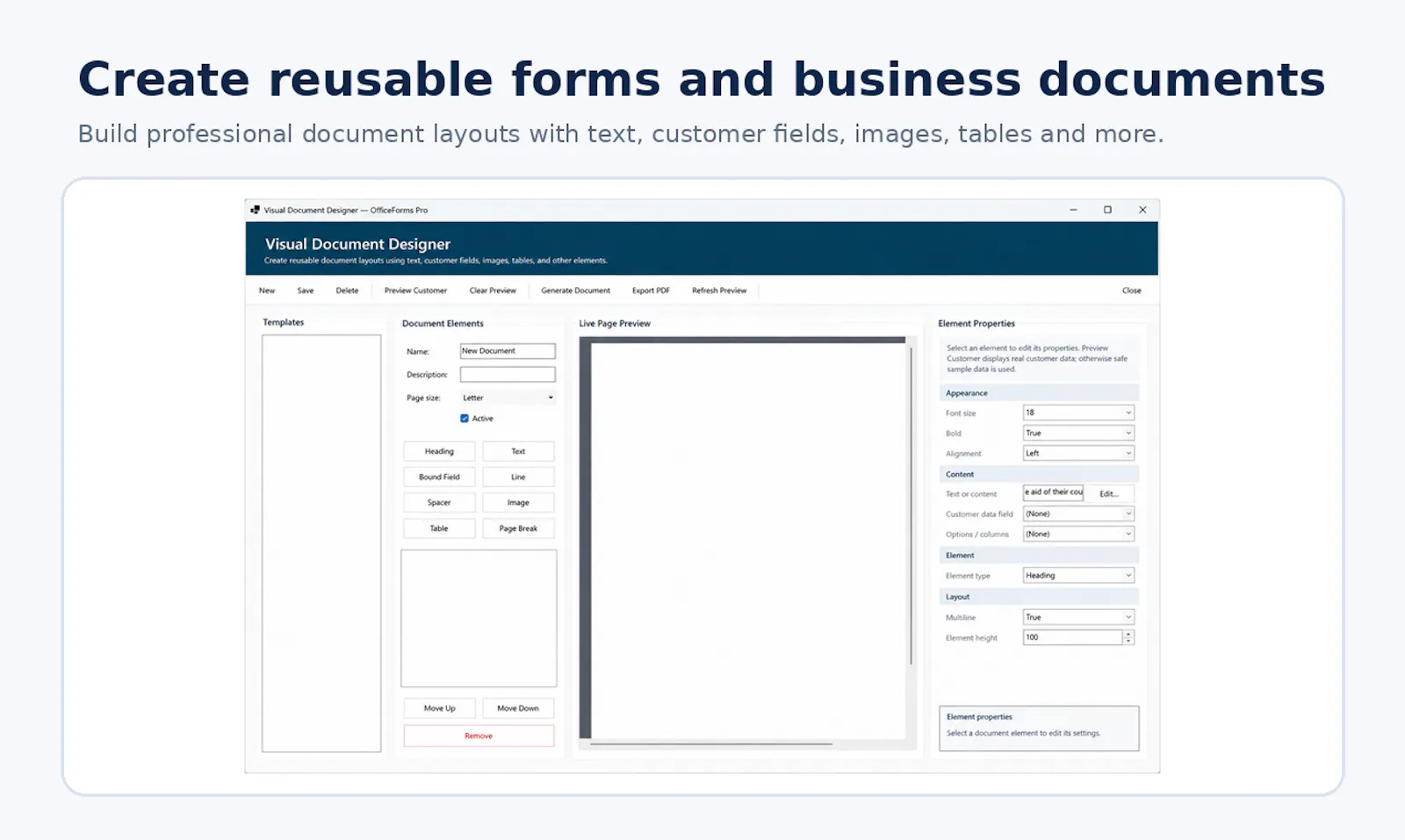Click the Appearance section header
Screen dimensions: 1405x840
coord(1039,393)
